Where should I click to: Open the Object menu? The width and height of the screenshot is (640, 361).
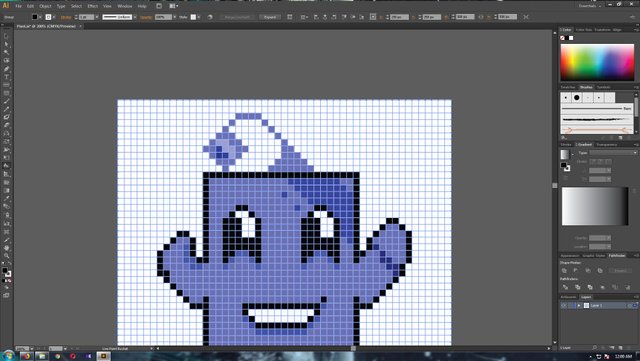tap(45, 6)
